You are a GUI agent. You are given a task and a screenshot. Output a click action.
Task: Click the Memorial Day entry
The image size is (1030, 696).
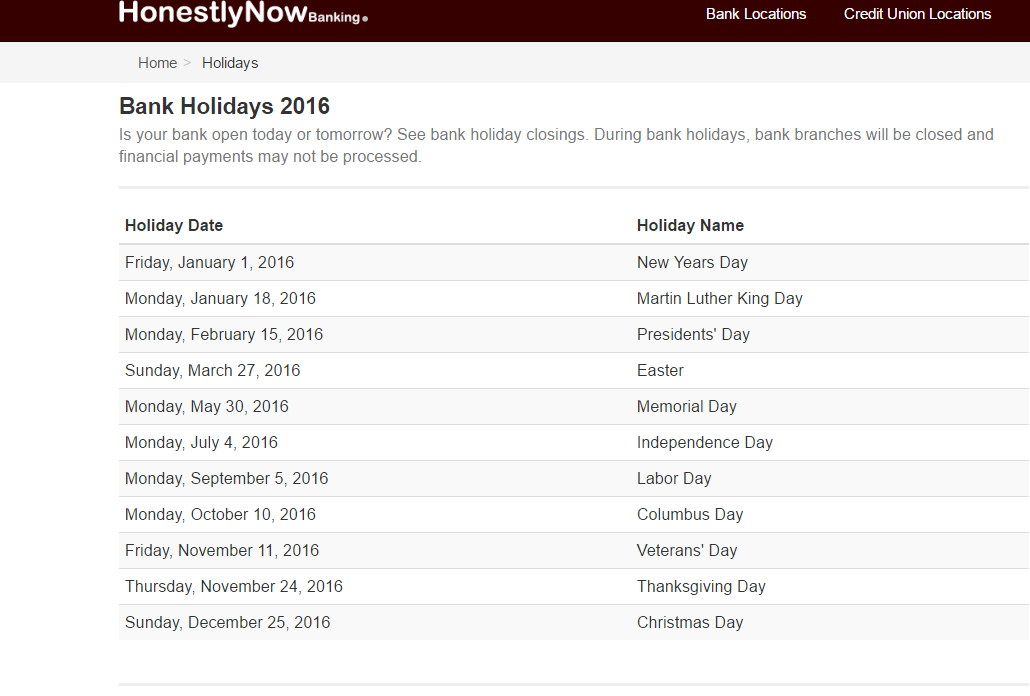coord(686,406)
